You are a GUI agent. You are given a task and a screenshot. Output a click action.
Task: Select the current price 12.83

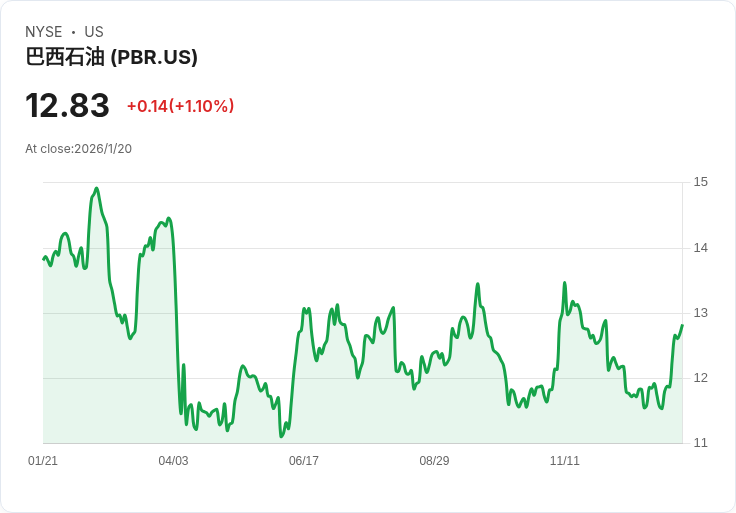click(x=67, y=106)
